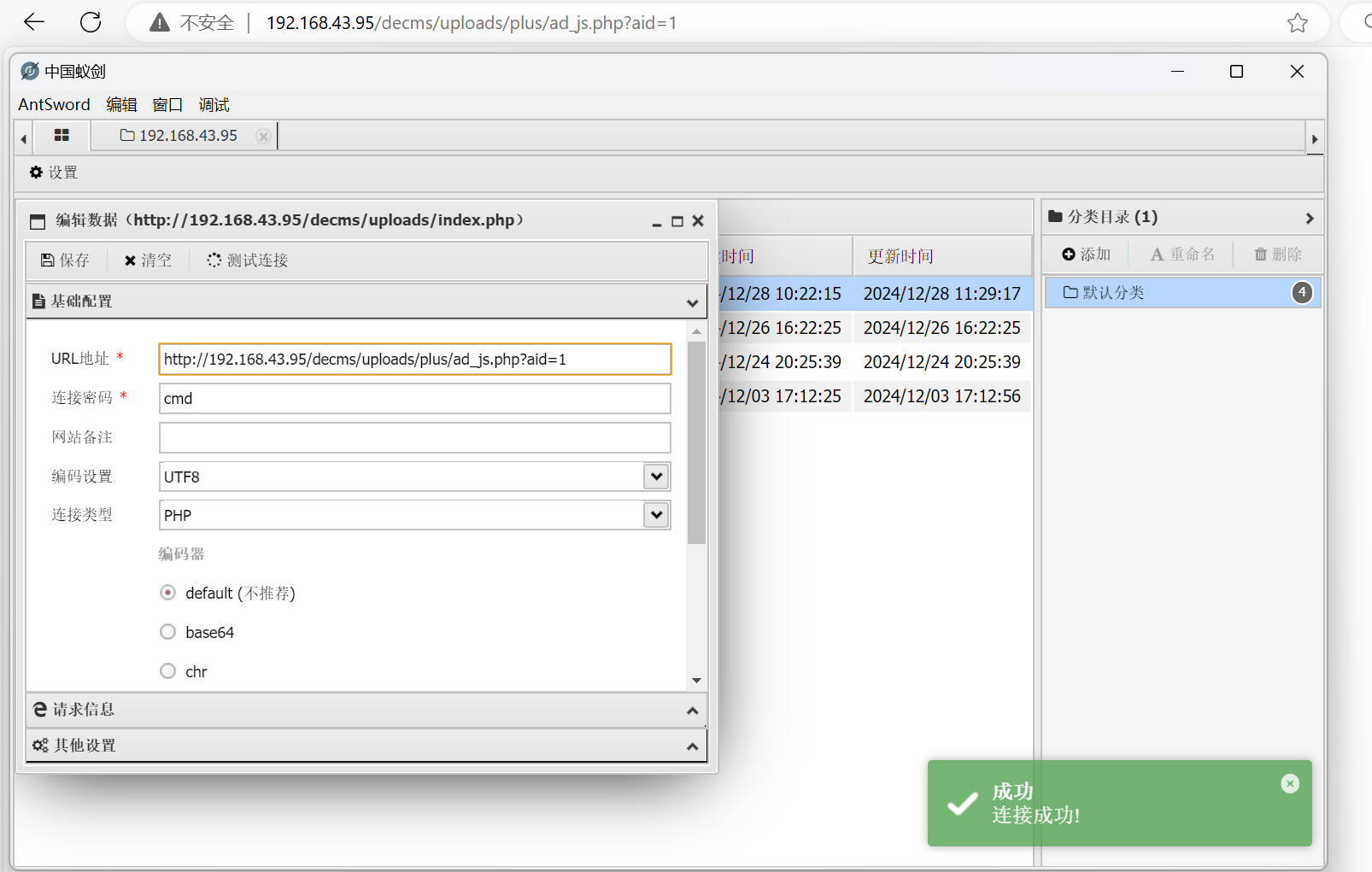1372x872 pixels.
Task: Maximize the 编辑数据 dialog
Action: pyautogui.click(x=677, y=221)
